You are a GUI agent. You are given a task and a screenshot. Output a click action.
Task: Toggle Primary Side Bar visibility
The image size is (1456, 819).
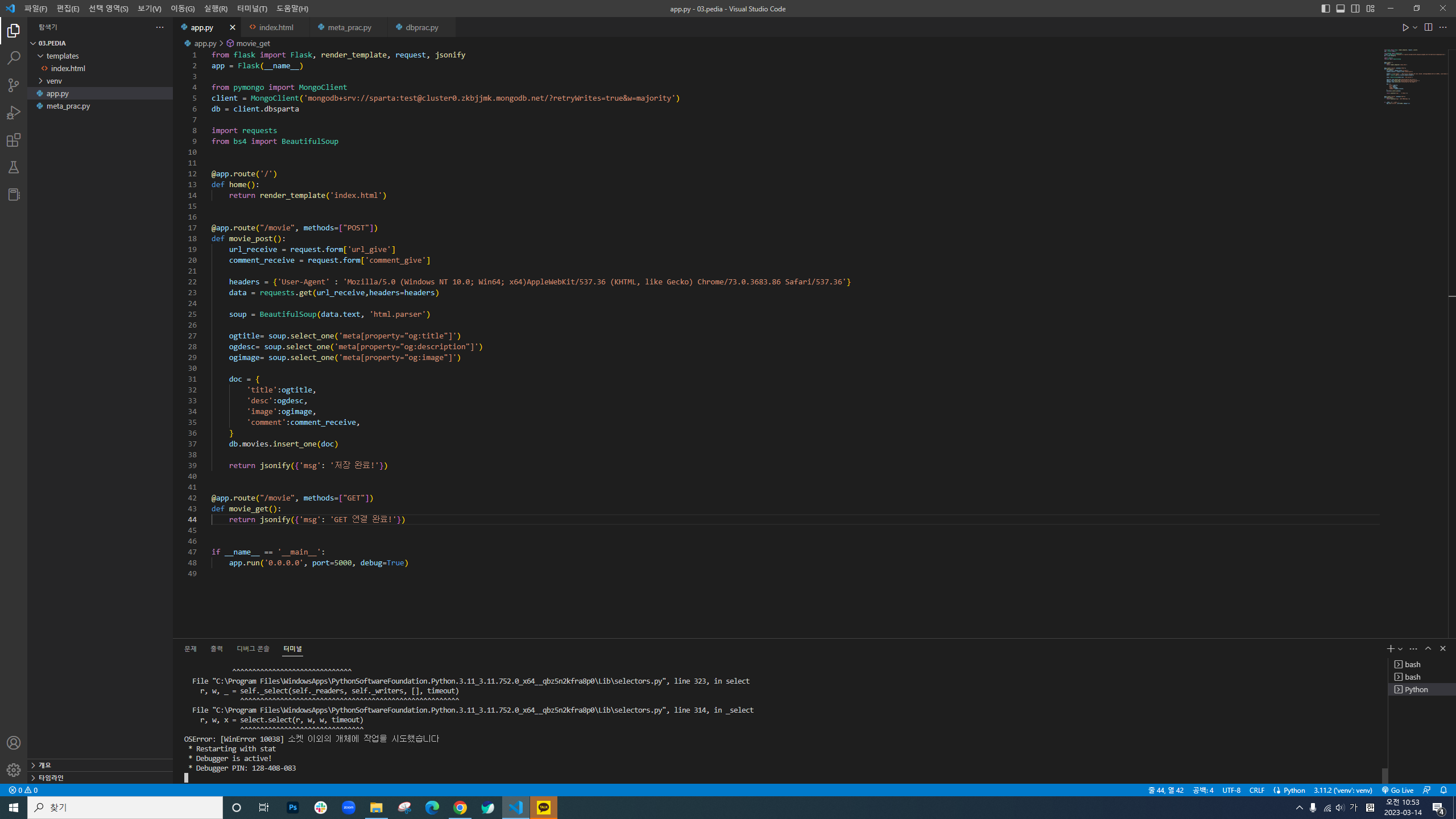coord(1326,9)
